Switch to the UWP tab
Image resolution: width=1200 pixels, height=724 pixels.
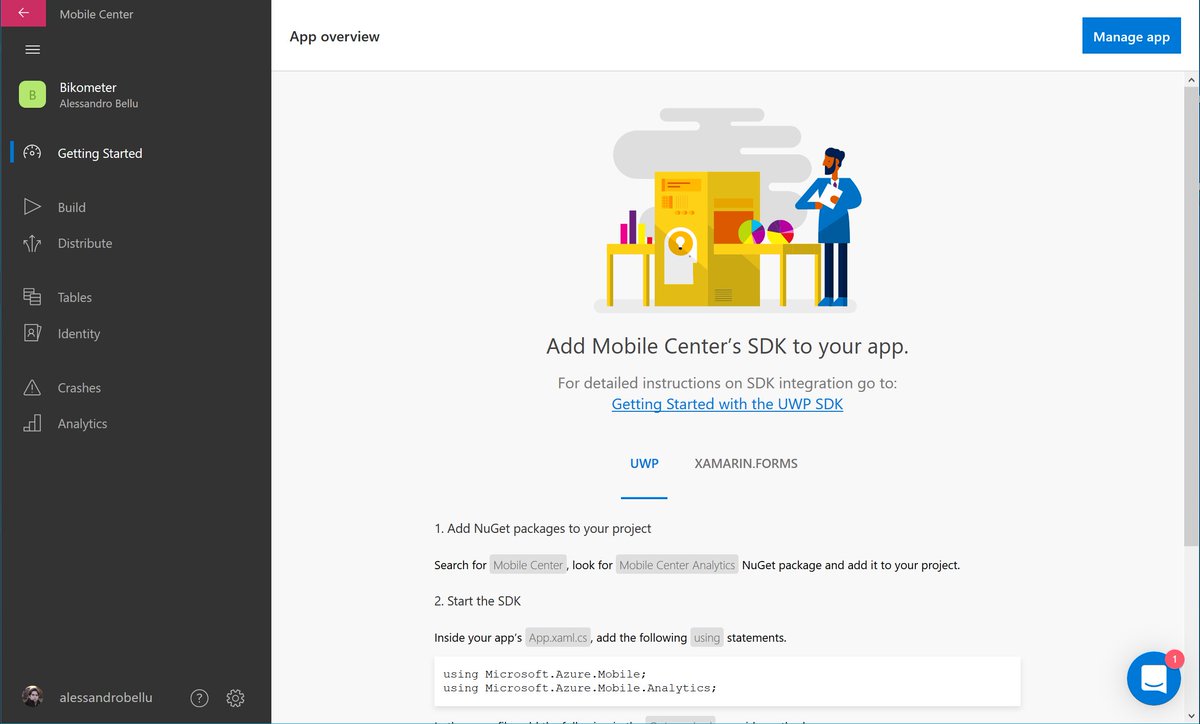click(x=644, y=464)
